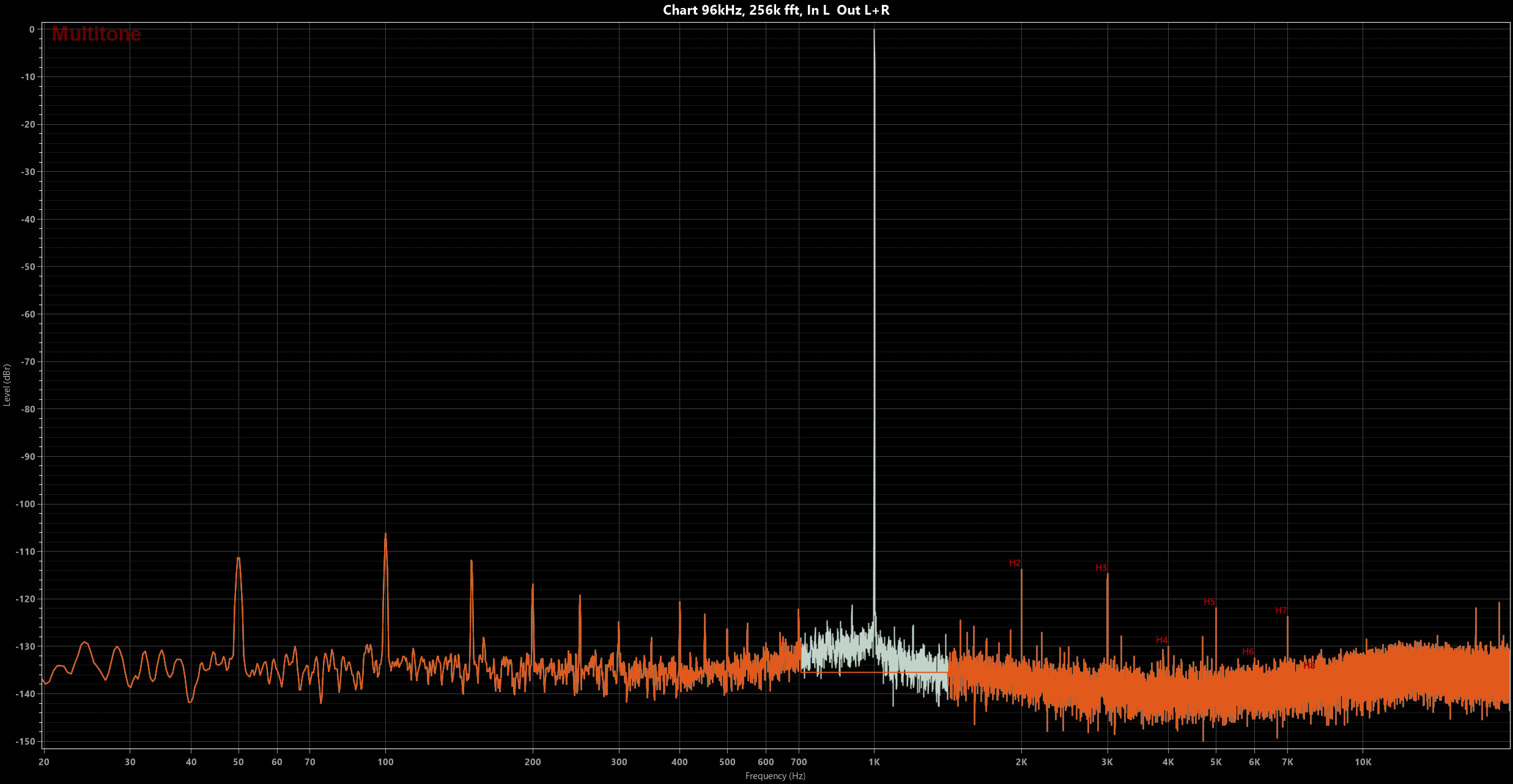Click the 70 Hz tick on frequency axis
This screenshot has height=784, width=1513.
(310, 762)
